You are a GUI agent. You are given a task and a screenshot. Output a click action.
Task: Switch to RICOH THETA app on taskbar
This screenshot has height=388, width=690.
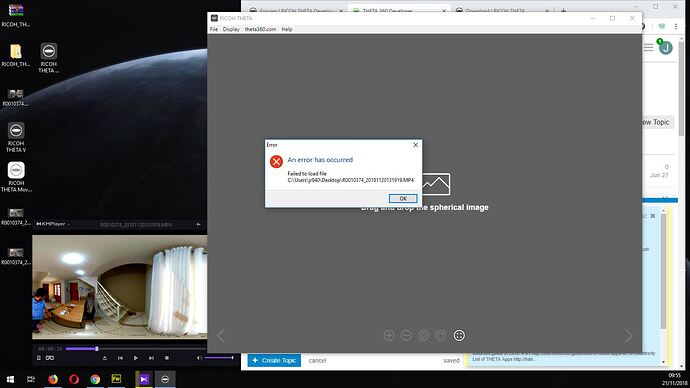pyautogui.click(x=165, y=379)
